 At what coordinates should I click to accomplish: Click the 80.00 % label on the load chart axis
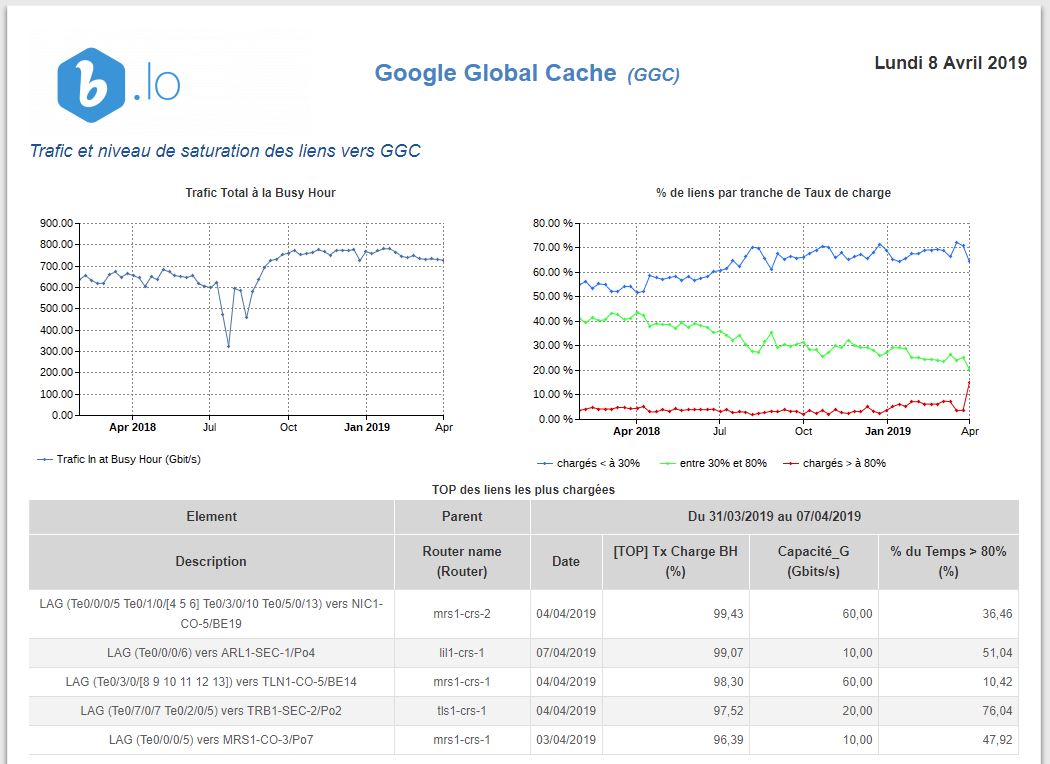pos(553,224)
